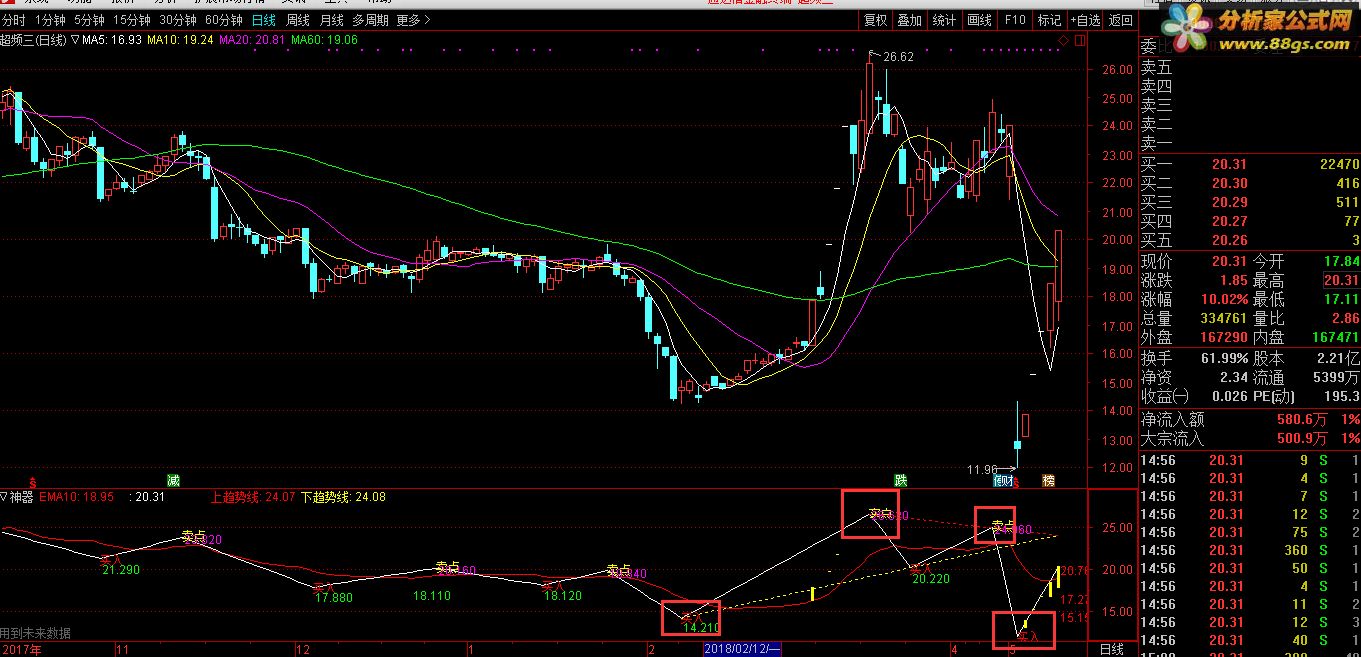Click the 20.220 buy signal label
This screenshot has width=1361, height=657.
click(931, 578)
